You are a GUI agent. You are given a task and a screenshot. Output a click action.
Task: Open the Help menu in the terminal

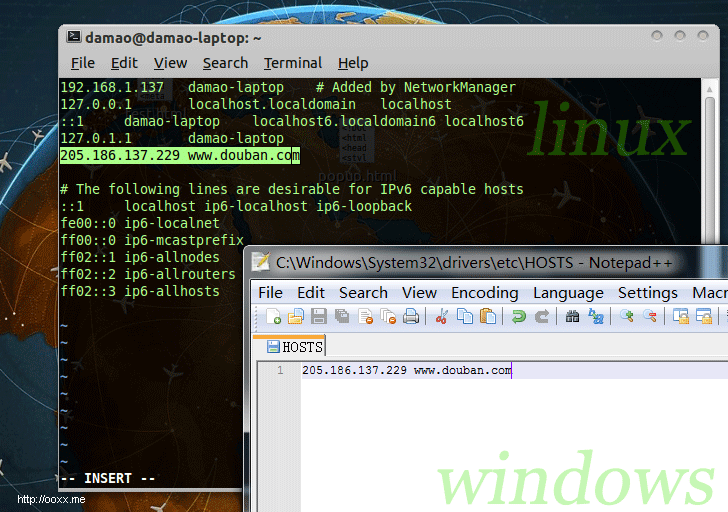tap(353, 63)
